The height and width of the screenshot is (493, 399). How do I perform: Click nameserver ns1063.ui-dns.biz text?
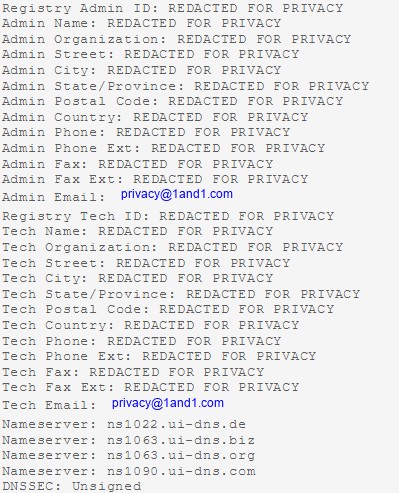pyautogui.click(x=181, y=440)
